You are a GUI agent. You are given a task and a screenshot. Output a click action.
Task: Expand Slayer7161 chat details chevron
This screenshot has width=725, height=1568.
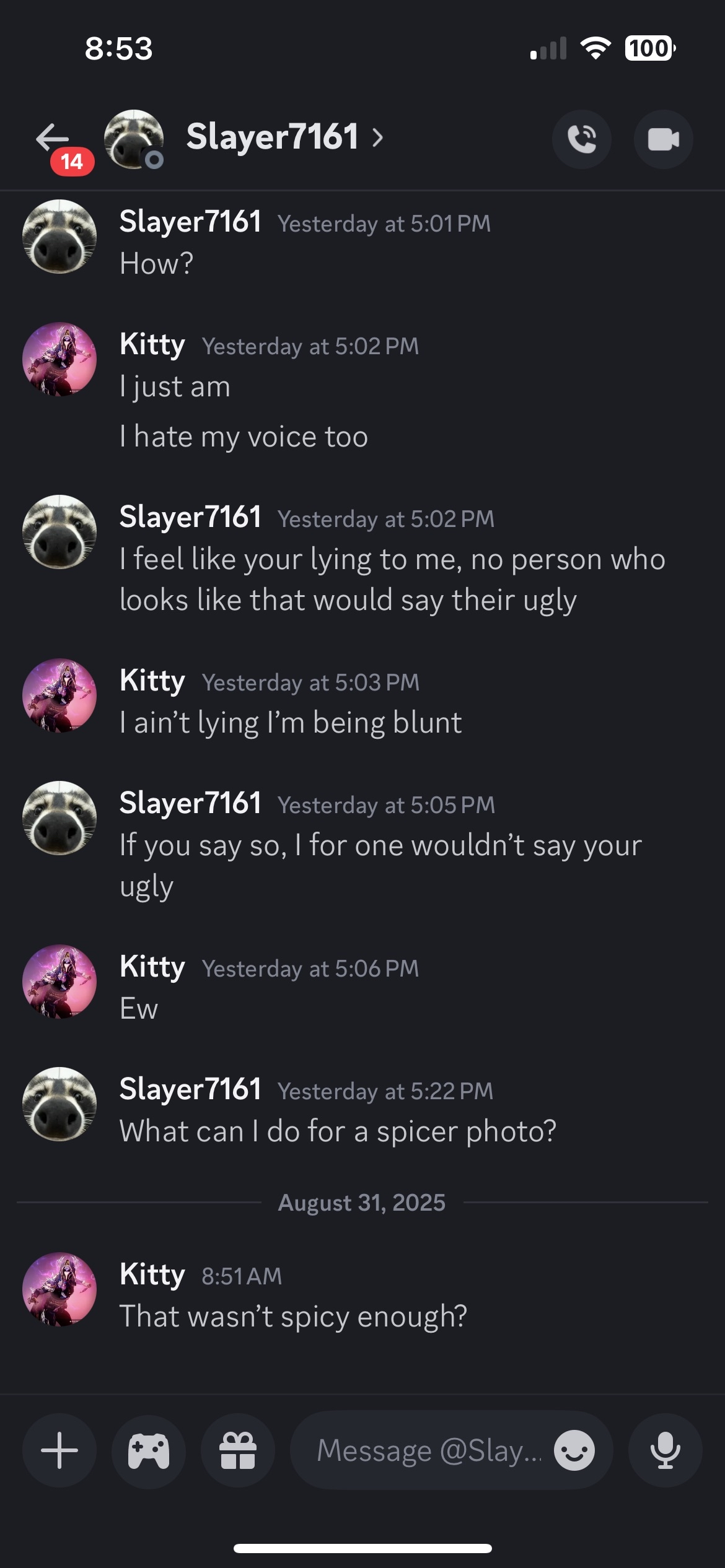(377, 137)
